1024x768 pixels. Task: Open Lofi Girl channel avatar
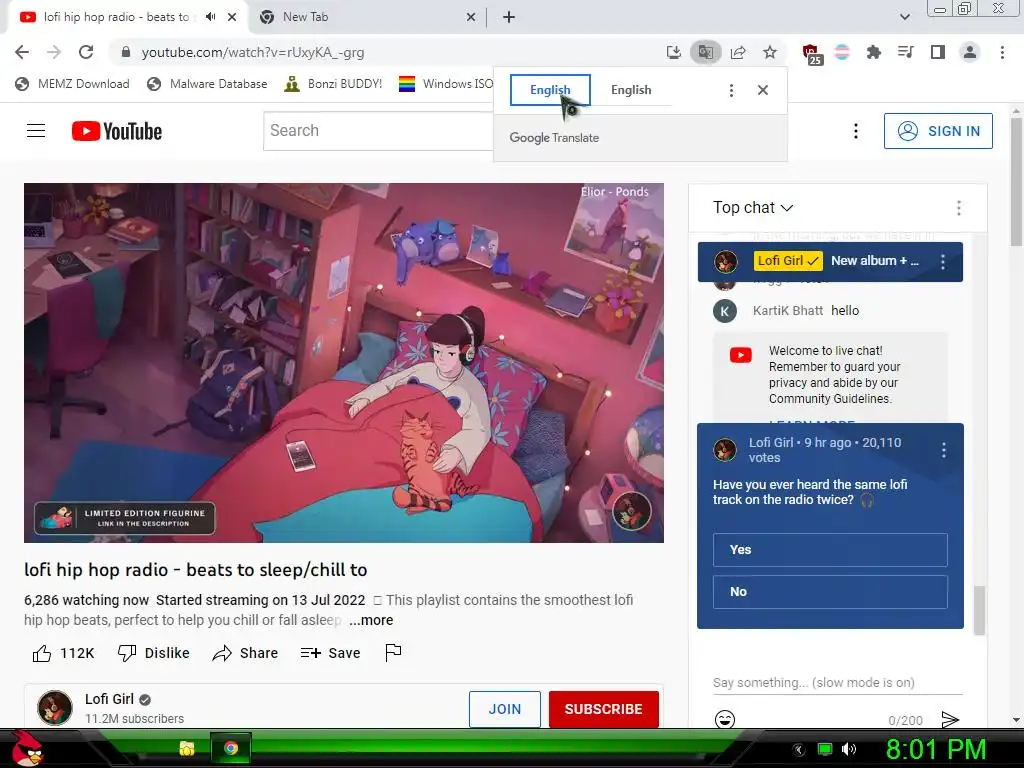tap(55, 708)
